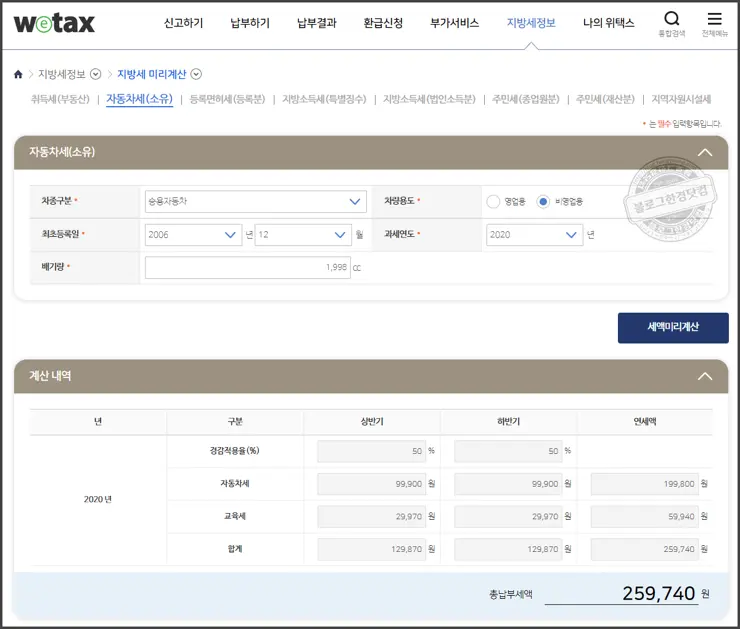Switch to the 취득세(부동산) tab
The height and width of the screenshot is (629, 740).
tap(60, 99)
